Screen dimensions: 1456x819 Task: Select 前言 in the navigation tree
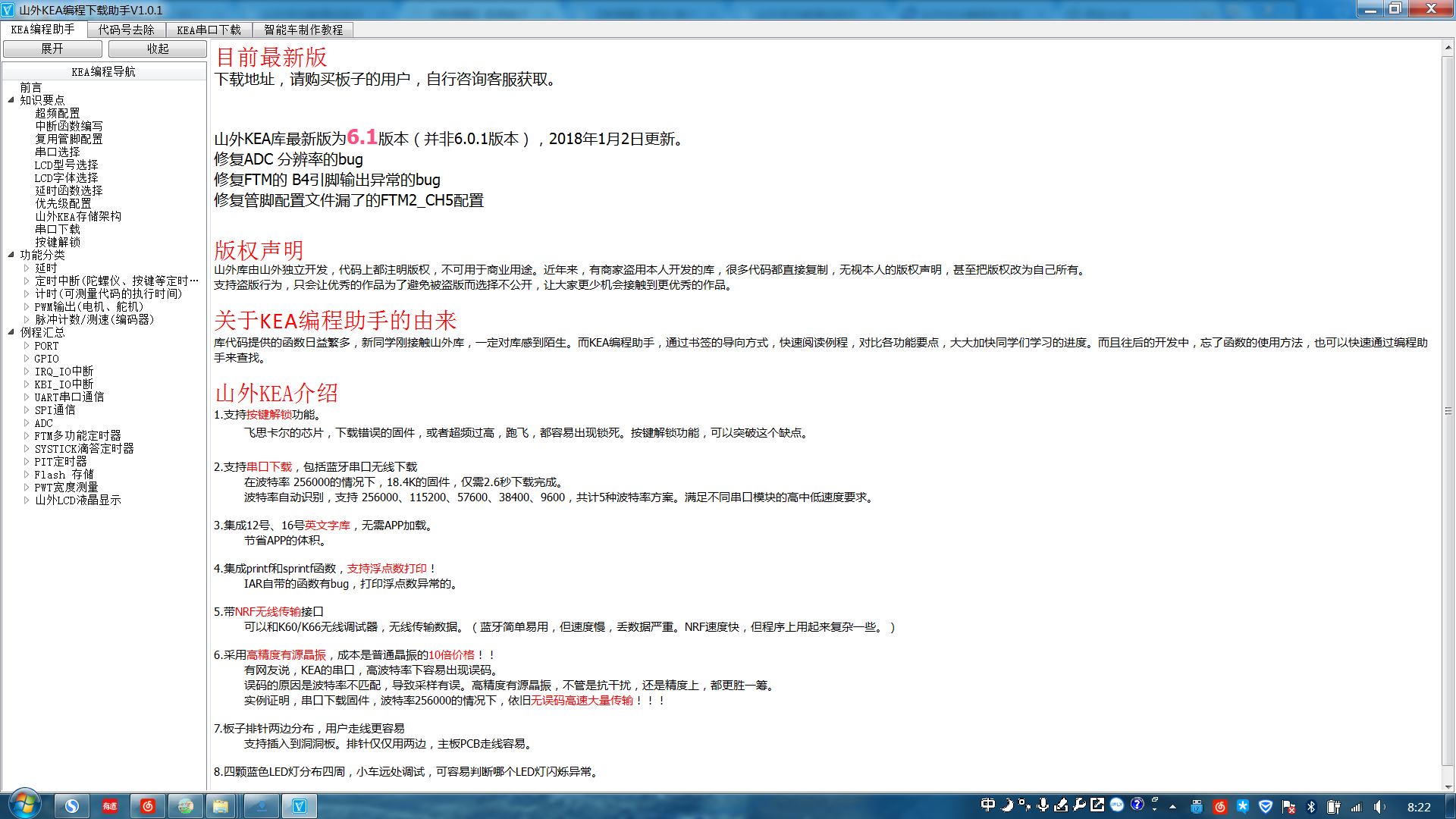tap(31, 87)
